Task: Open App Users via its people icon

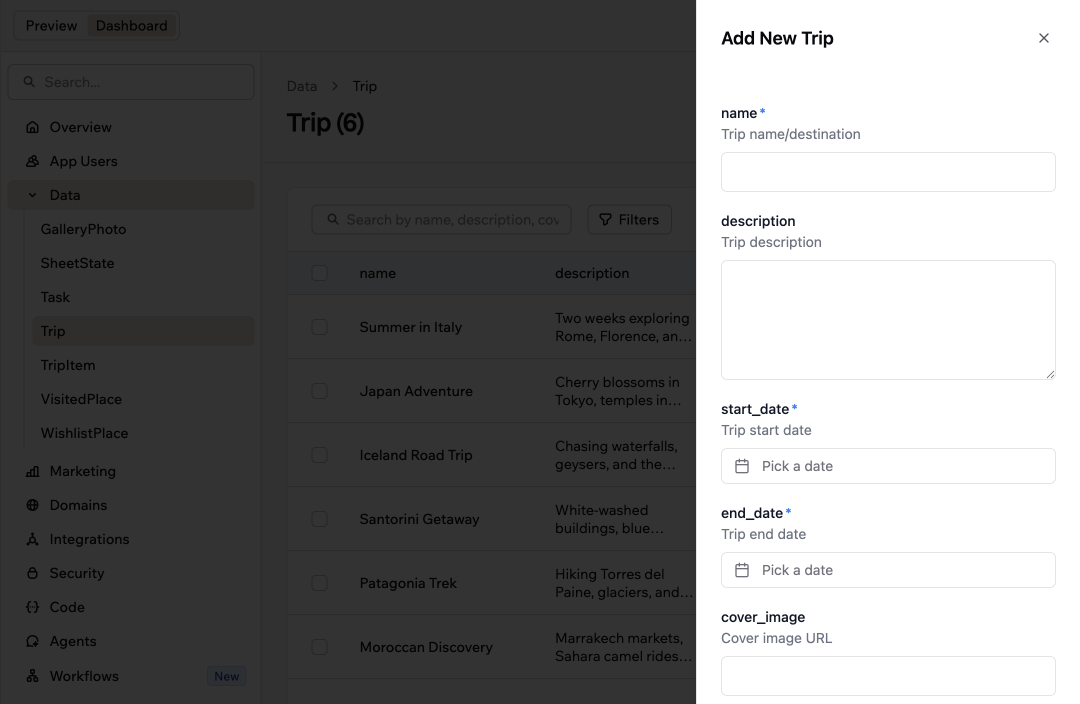Action: click(x=32, y=161)
